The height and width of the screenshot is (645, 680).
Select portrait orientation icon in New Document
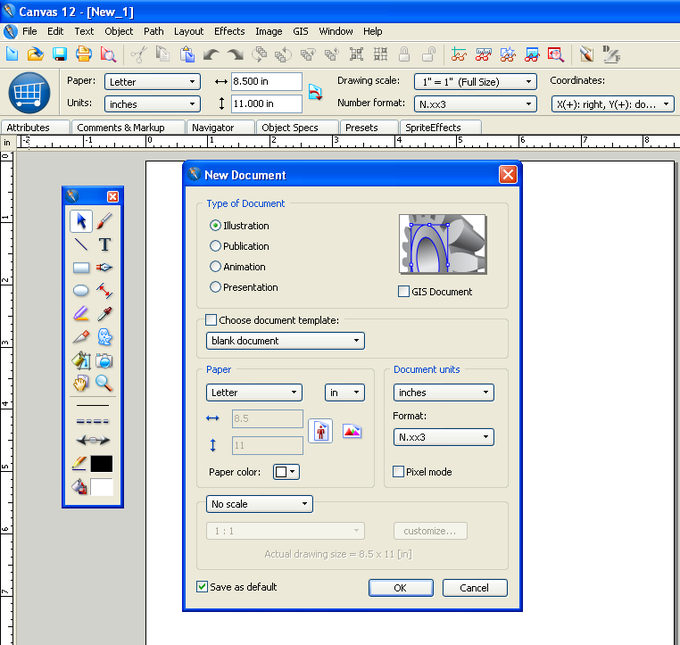tap(320, 431)
